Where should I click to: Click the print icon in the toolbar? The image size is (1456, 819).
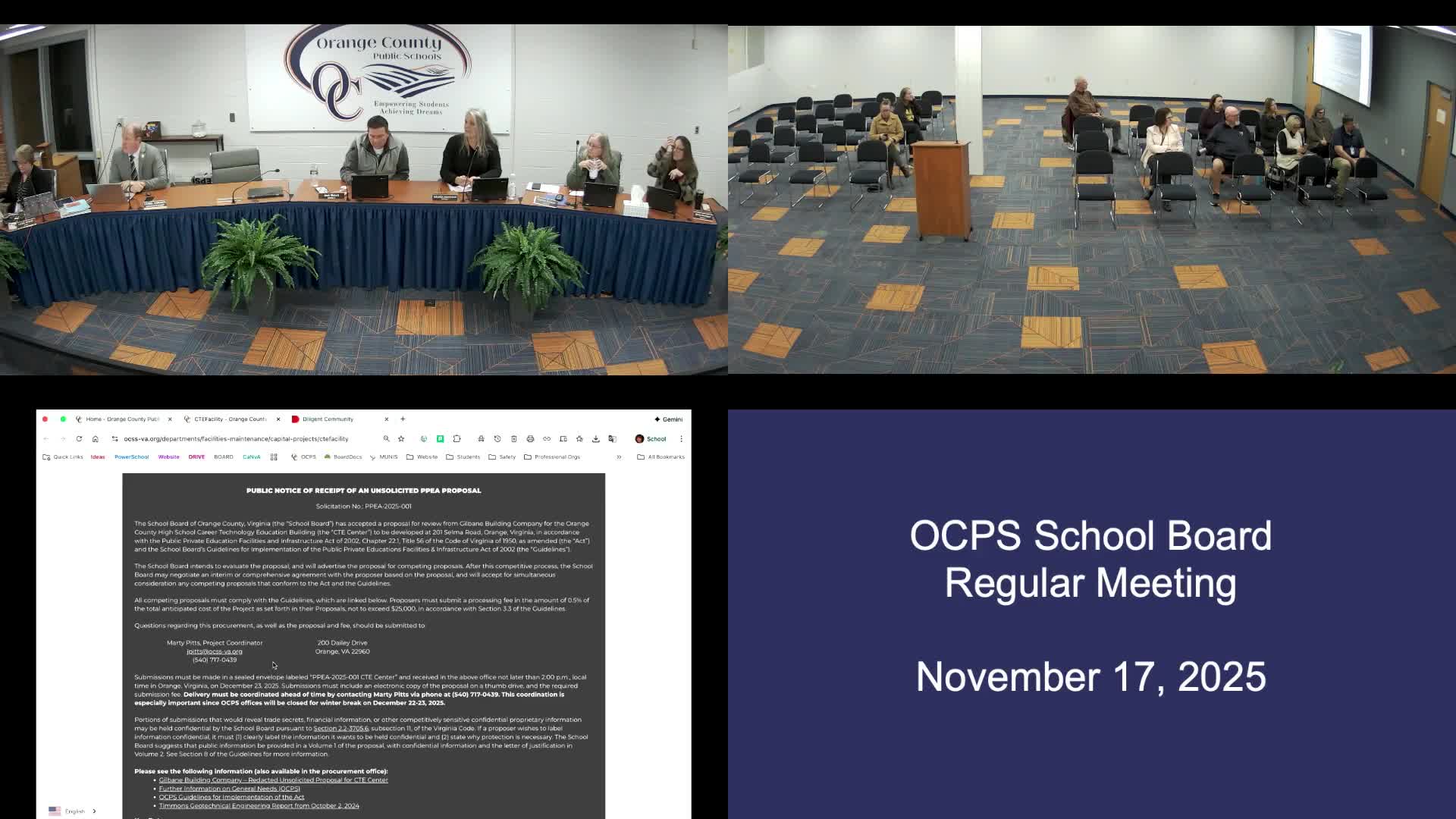(x=530, y=439)
